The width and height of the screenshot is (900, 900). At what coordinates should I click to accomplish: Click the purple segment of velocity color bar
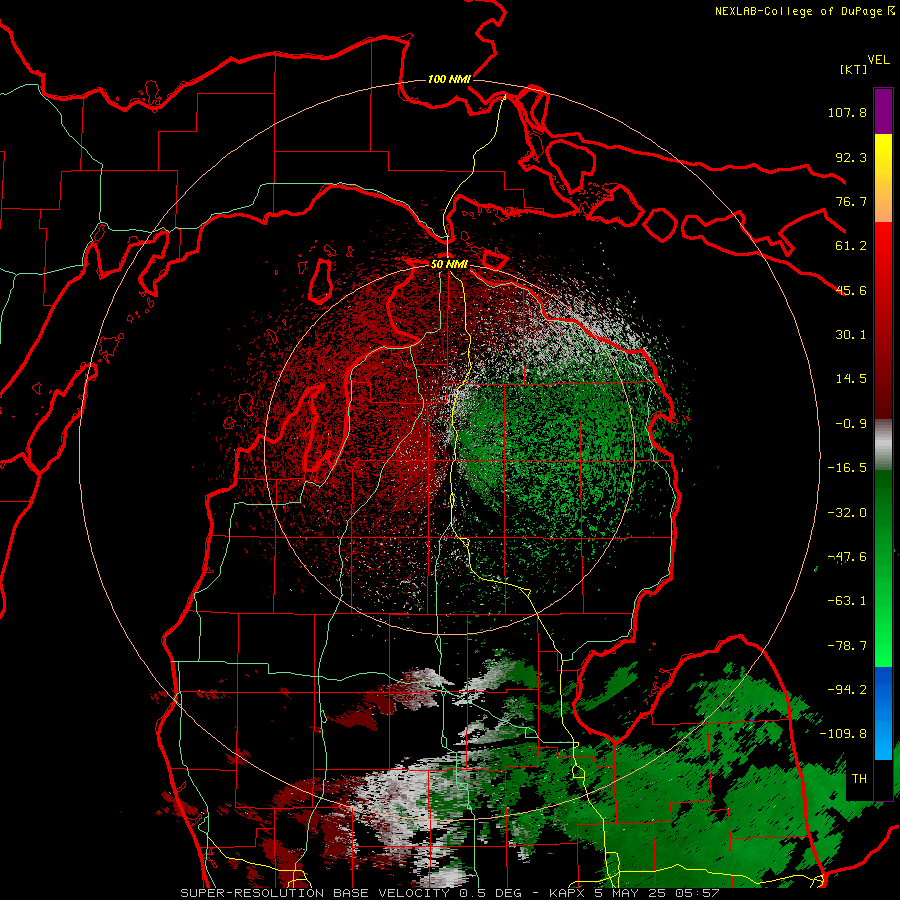[x=883, y=112]
